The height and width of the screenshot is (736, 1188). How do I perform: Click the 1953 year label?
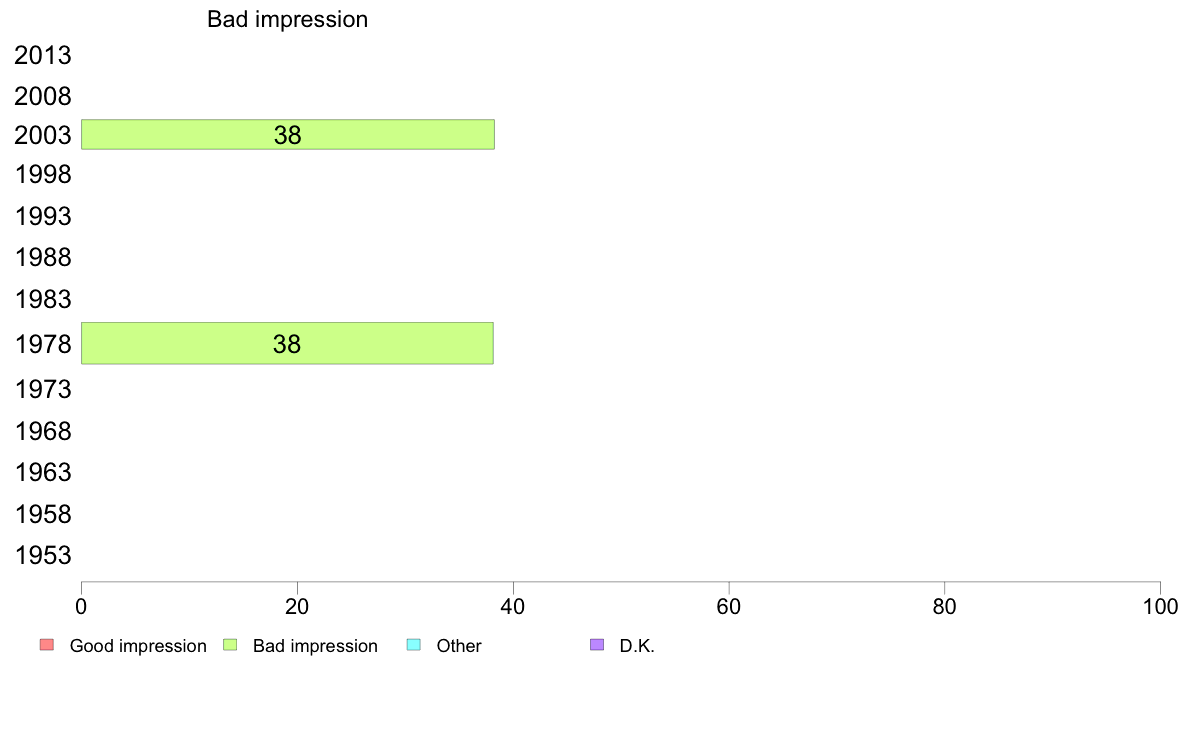(43, 556)
